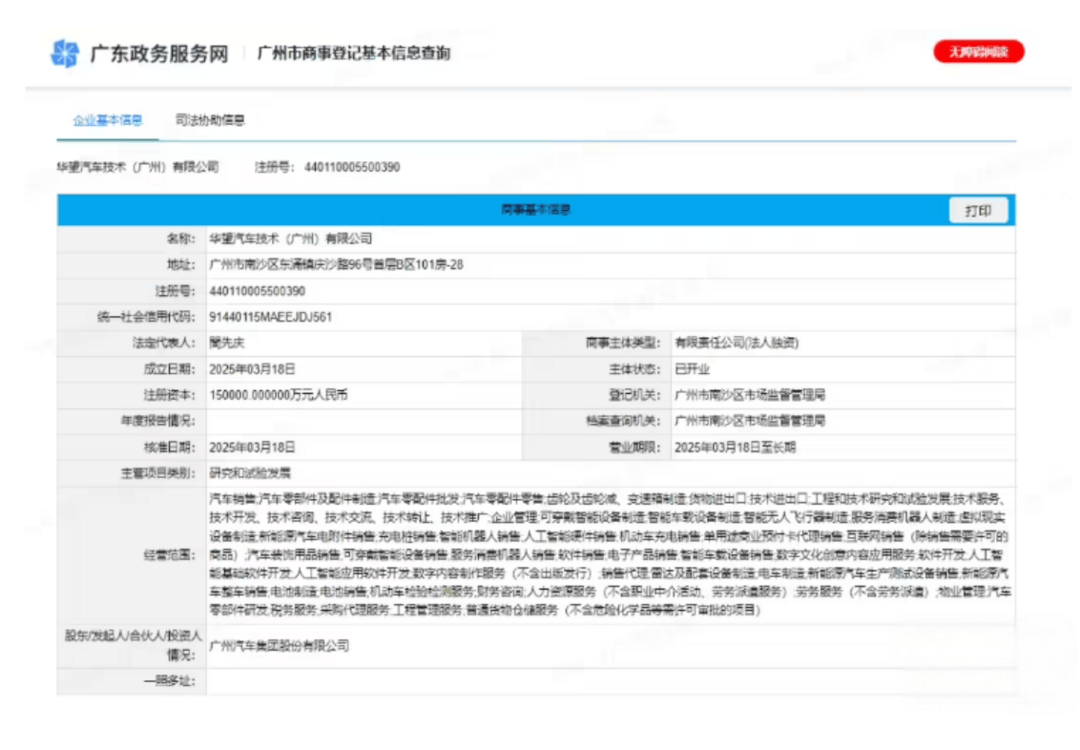Select the legal representative name value

(x=227, y=342)
